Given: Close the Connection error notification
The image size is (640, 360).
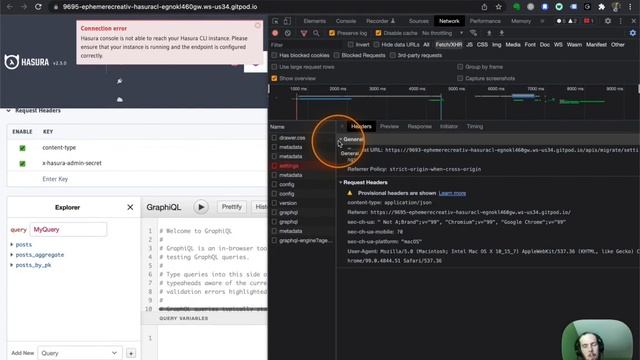Looking at the screenshot, I should pos(258,25).
